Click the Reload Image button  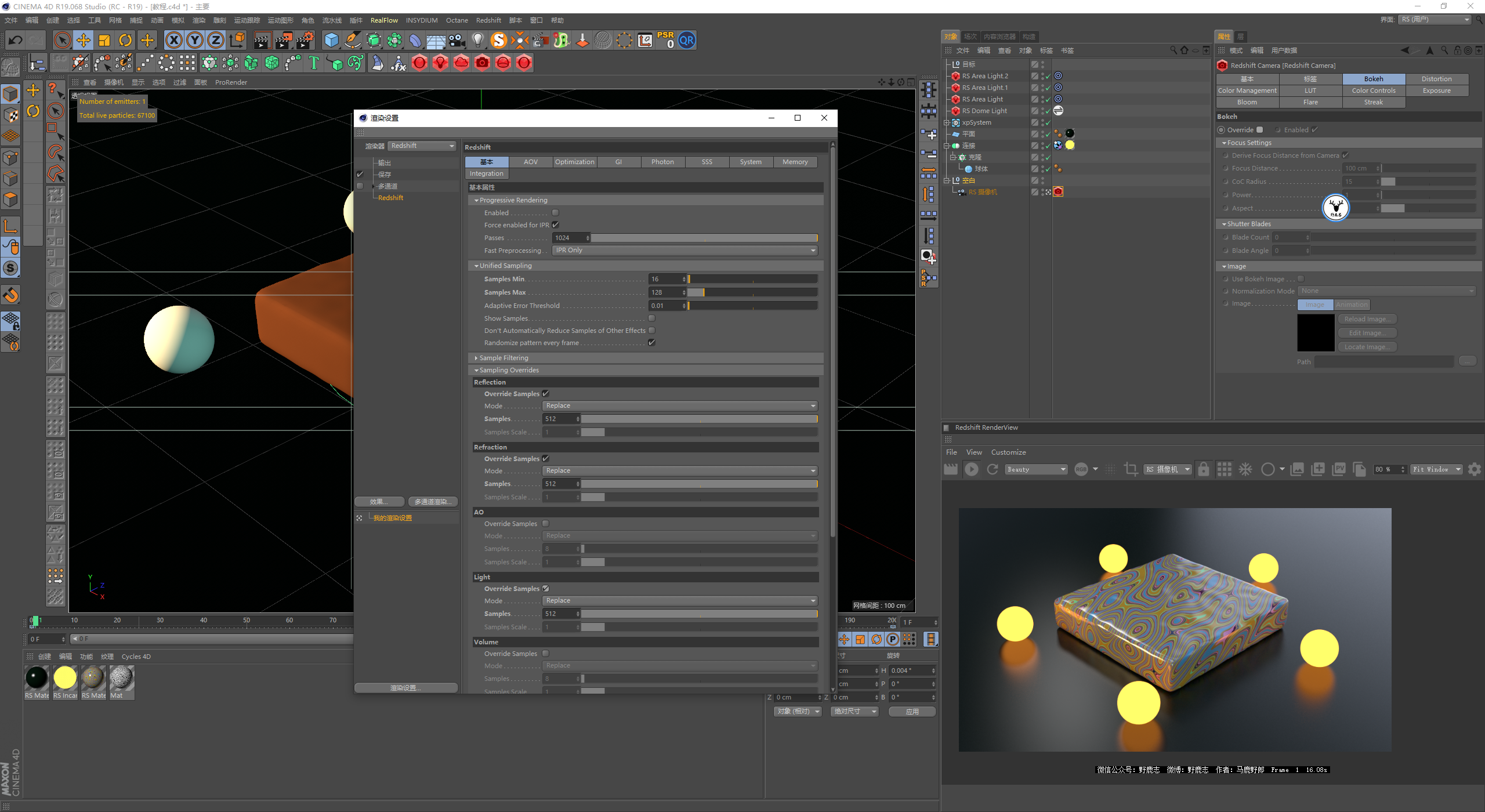(x=1367, y=319)
